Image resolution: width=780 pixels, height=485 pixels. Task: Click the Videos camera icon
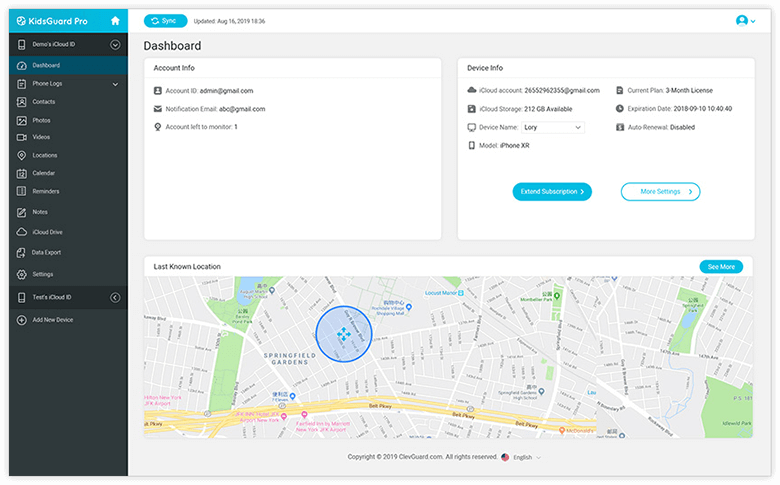21,137
